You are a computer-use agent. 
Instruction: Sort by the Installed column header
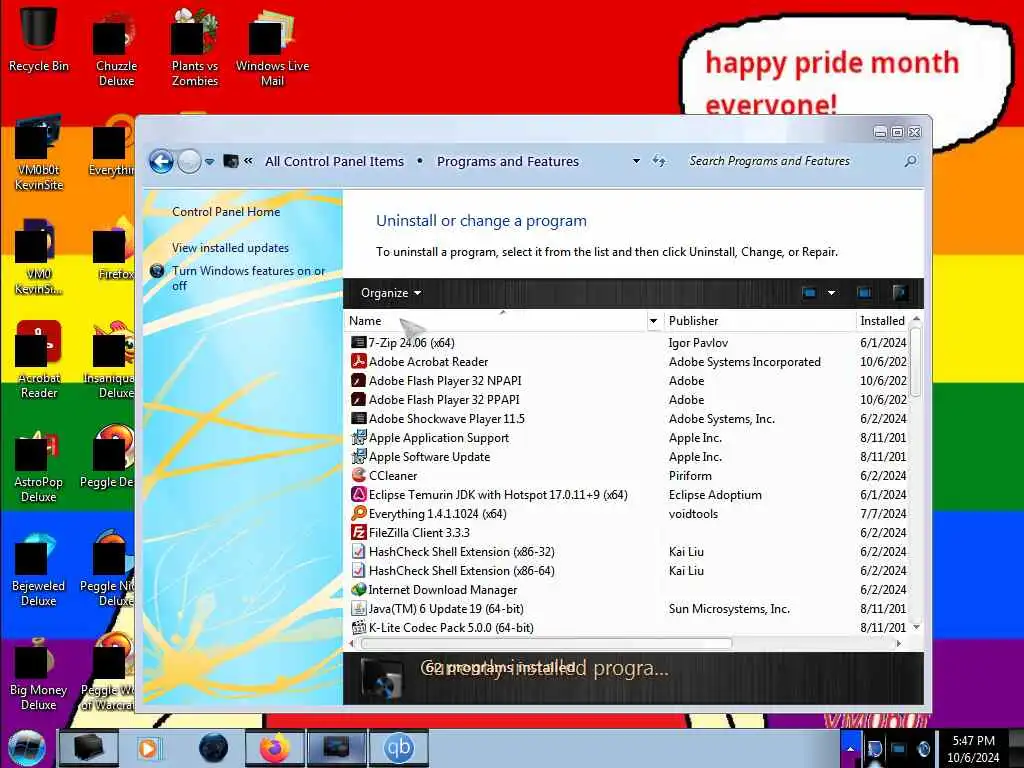[x=882, y=321]
